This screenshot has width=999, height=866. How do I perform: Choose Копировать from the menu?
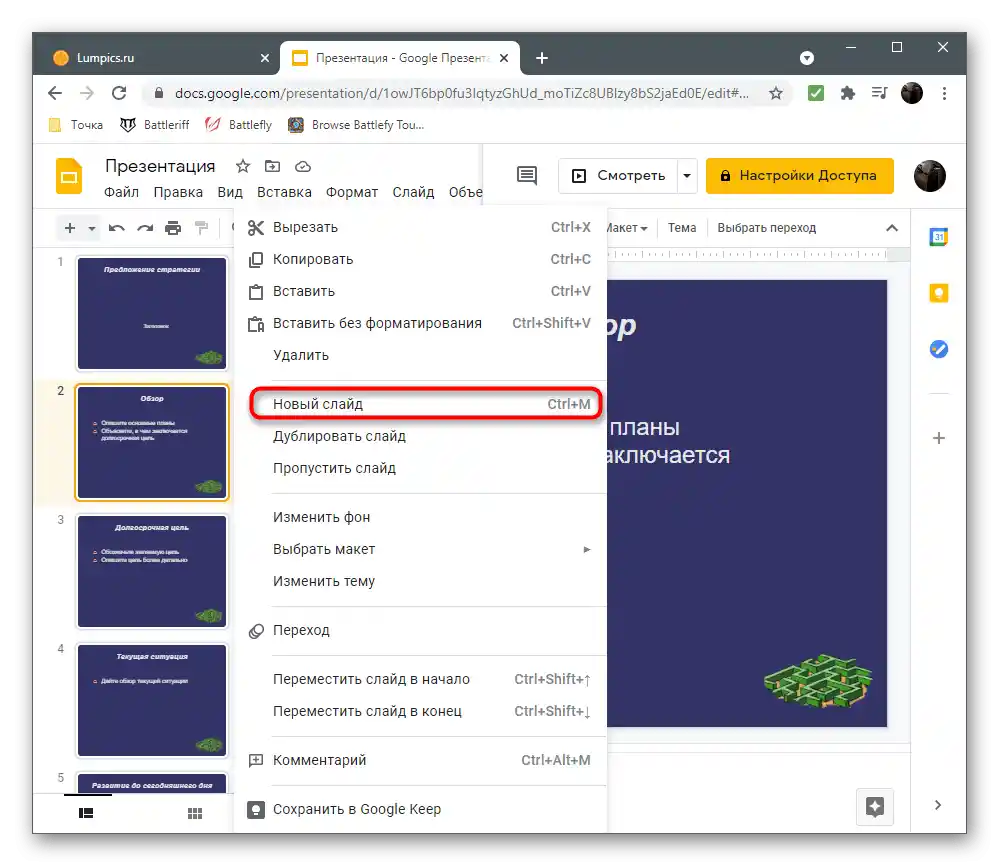click(420, 259)
